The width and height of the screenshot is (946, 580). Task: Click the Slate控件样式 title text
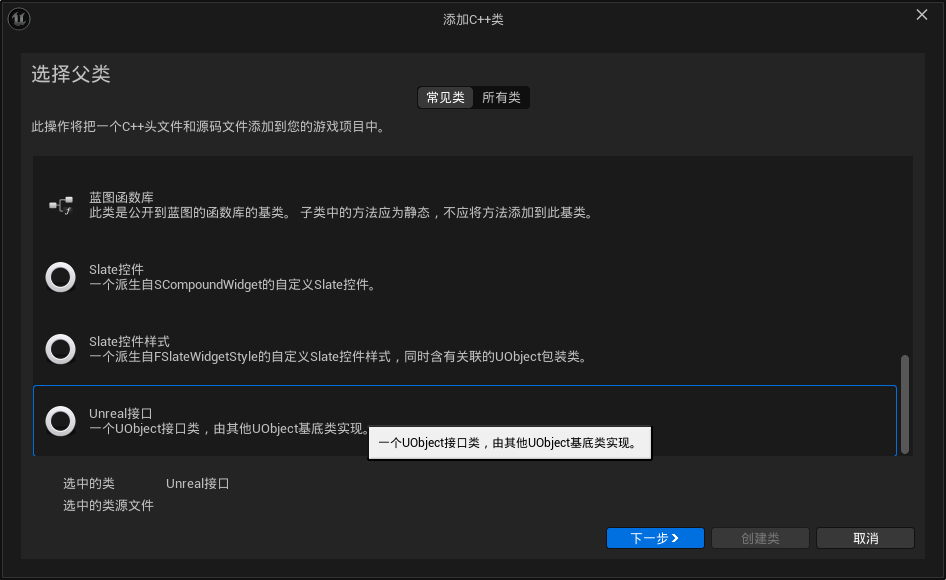[129, 341]
